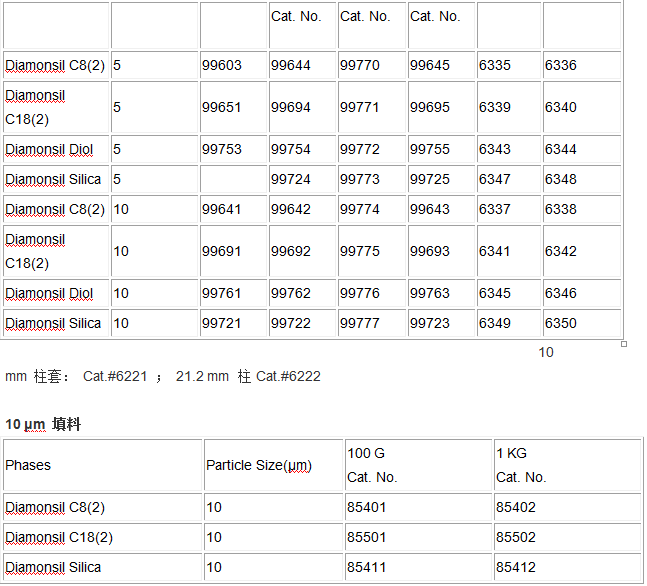The image size is (647, 586).
Task: Select cell 6348
Action: [582, 179]
